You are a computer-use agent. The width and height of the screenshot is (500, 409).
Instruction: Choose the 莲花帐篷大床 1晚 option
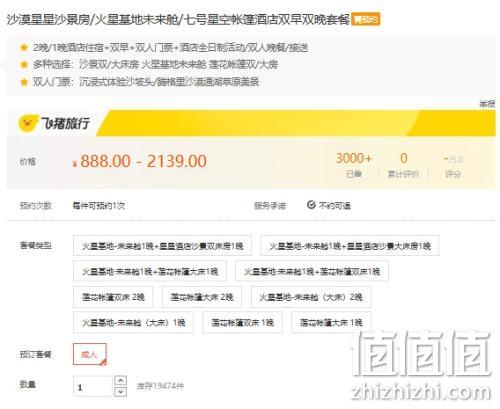coord(331,322)
